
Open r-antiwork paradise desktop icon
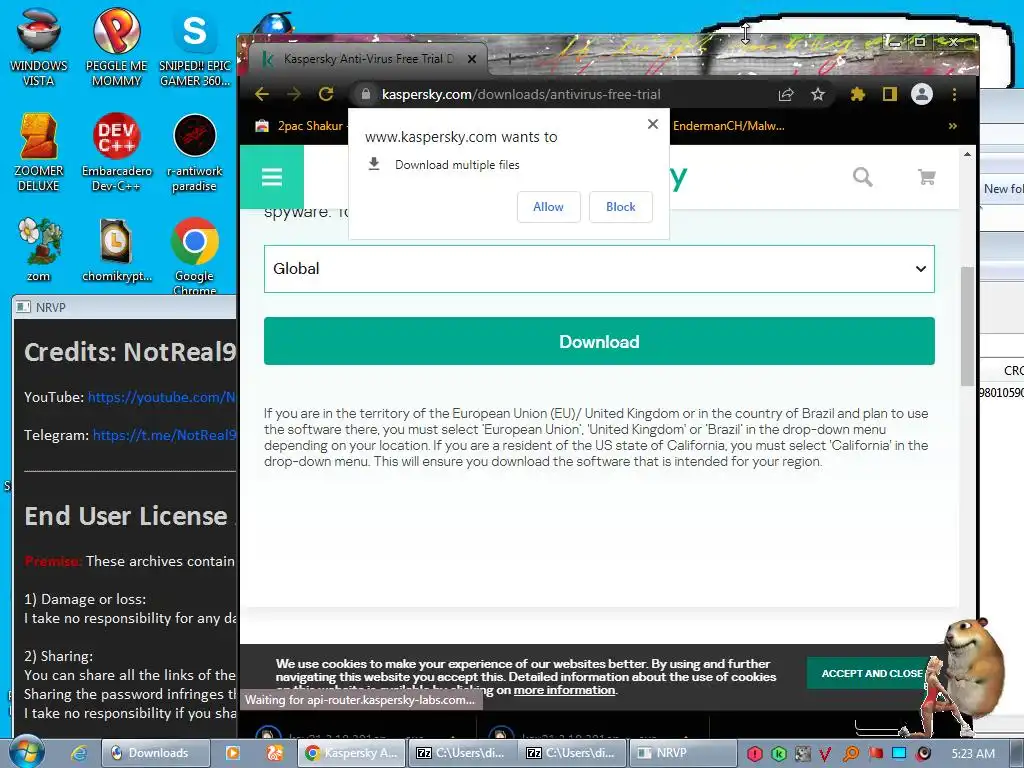[x=195, y=152]
